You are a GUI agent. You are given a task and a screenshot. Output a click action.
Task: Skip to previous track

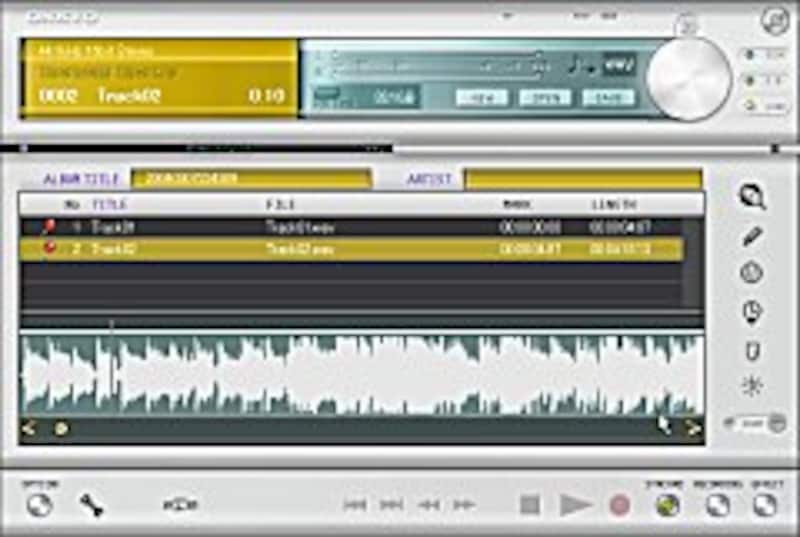[x=355, y=505]
